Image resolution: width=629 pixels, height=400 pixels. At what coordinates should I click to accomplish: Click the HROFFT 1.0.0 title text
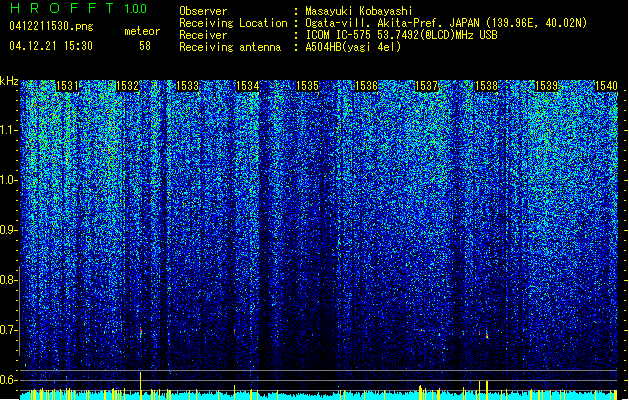78,8
